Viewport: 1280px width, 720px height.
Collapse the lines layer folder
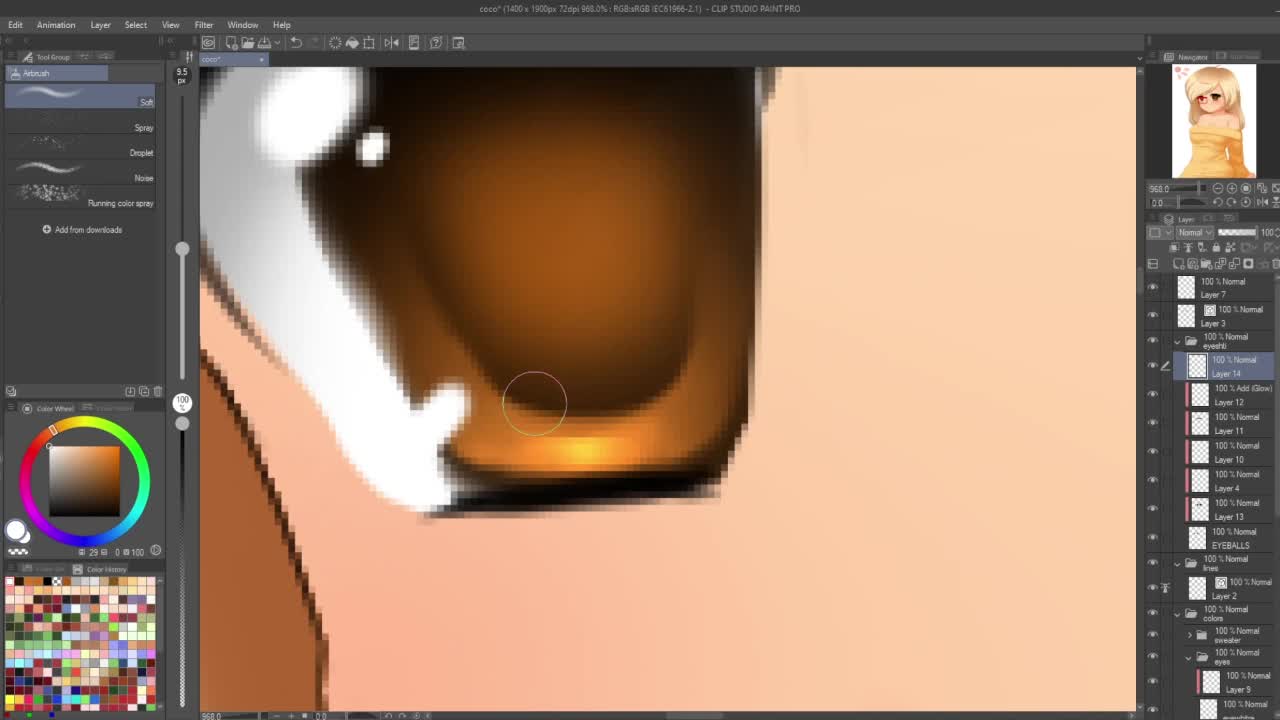[x=1177, y=563]
